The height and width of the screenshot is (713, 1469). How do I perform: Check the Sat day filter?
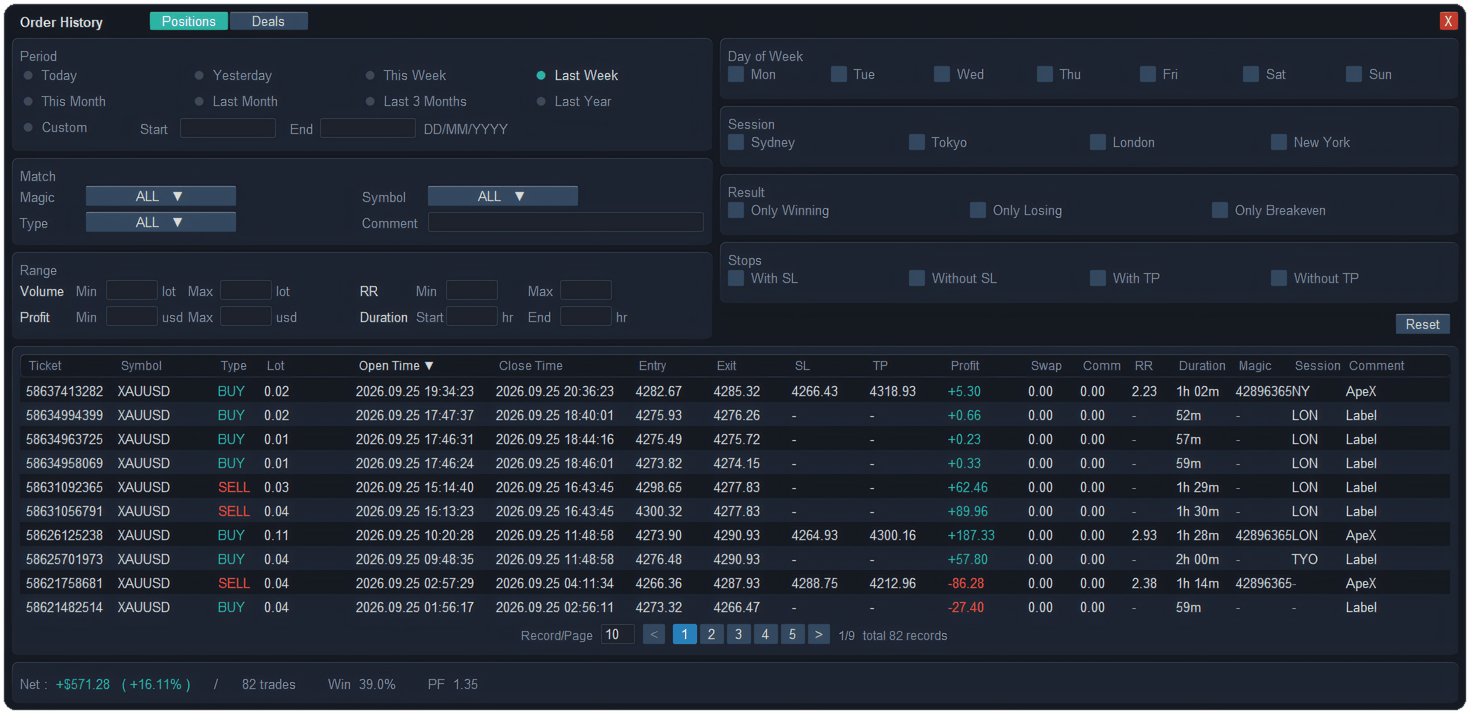coord(1251,74)
